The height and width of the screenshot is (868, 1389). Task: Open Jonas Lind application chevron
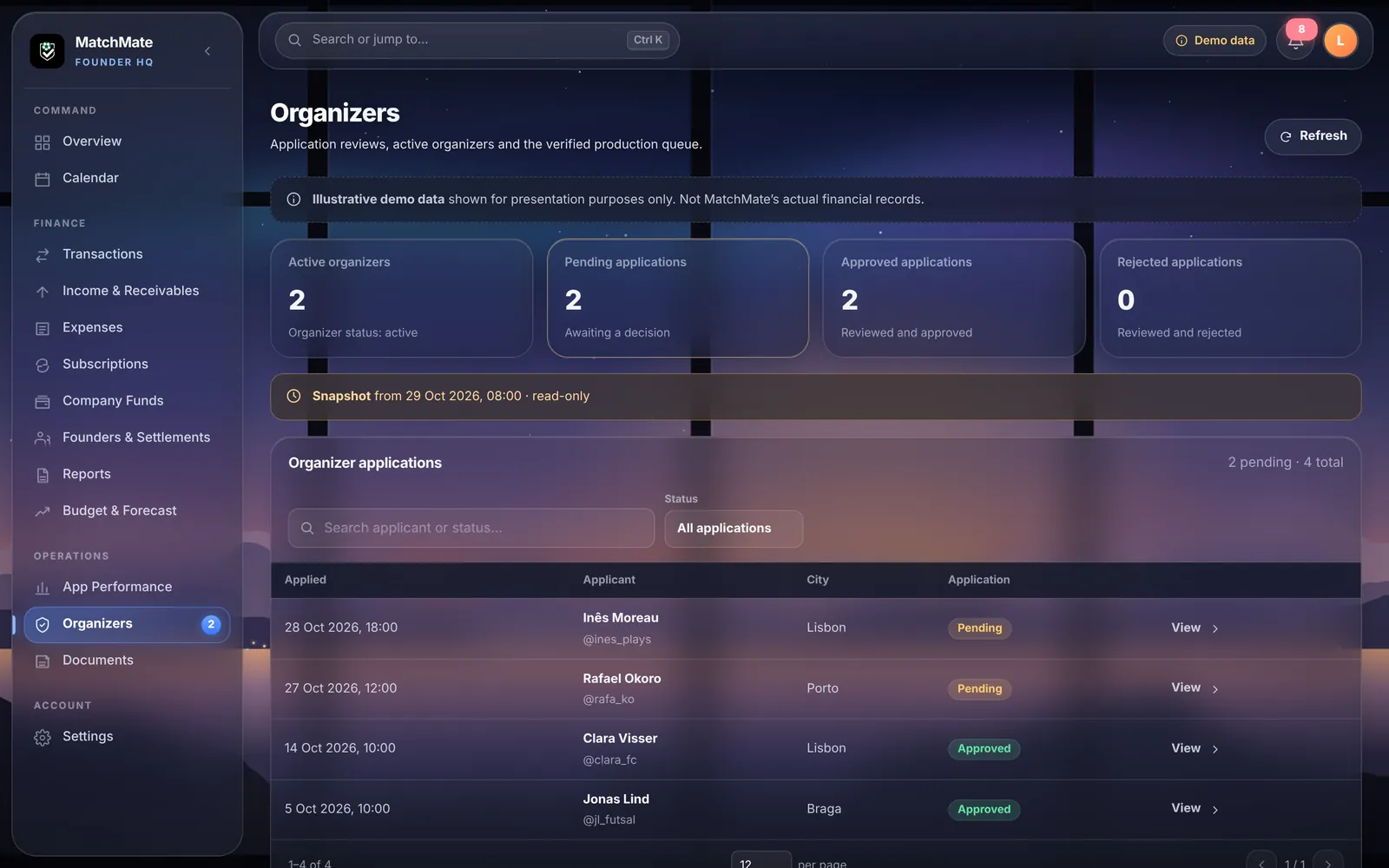pyautogui.click(x=1215, y=810)
